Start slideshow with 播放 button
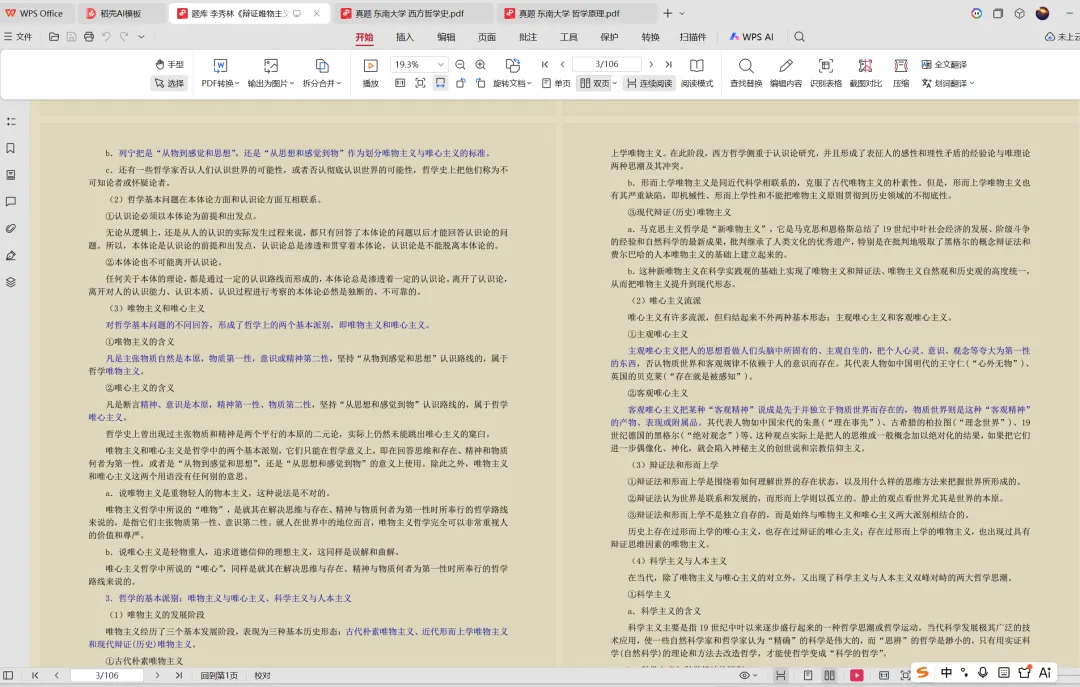 371,74
